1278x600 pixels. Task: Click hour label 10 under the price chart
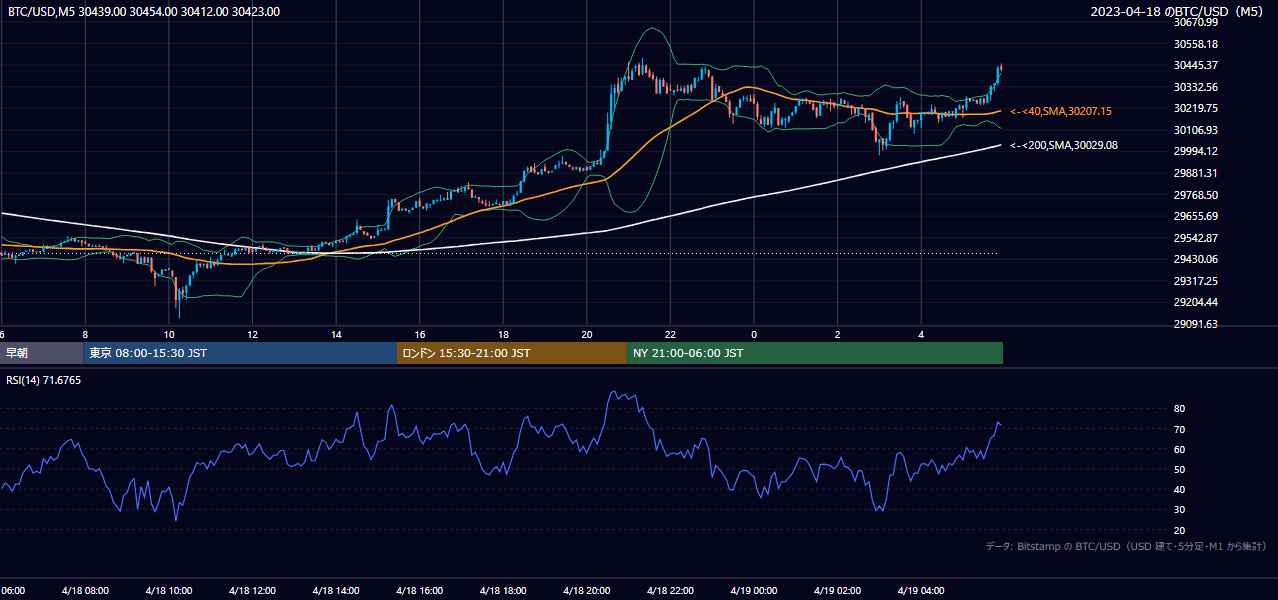point(169,335)
